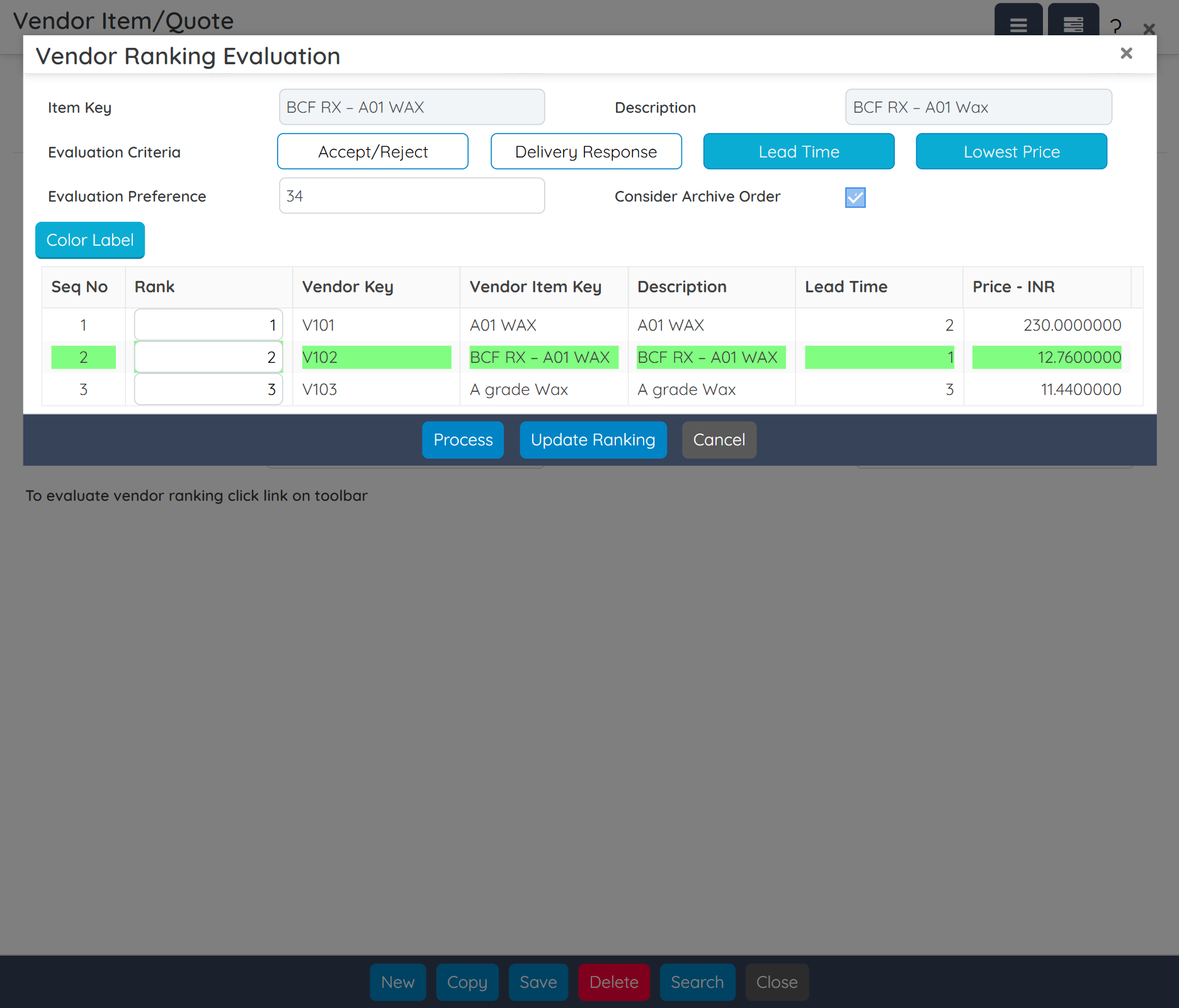Toggle the Consider Archive Order checkbox
This screenshot has width=1179, height=1008.
pyautogui.click(x=855, y=197)
